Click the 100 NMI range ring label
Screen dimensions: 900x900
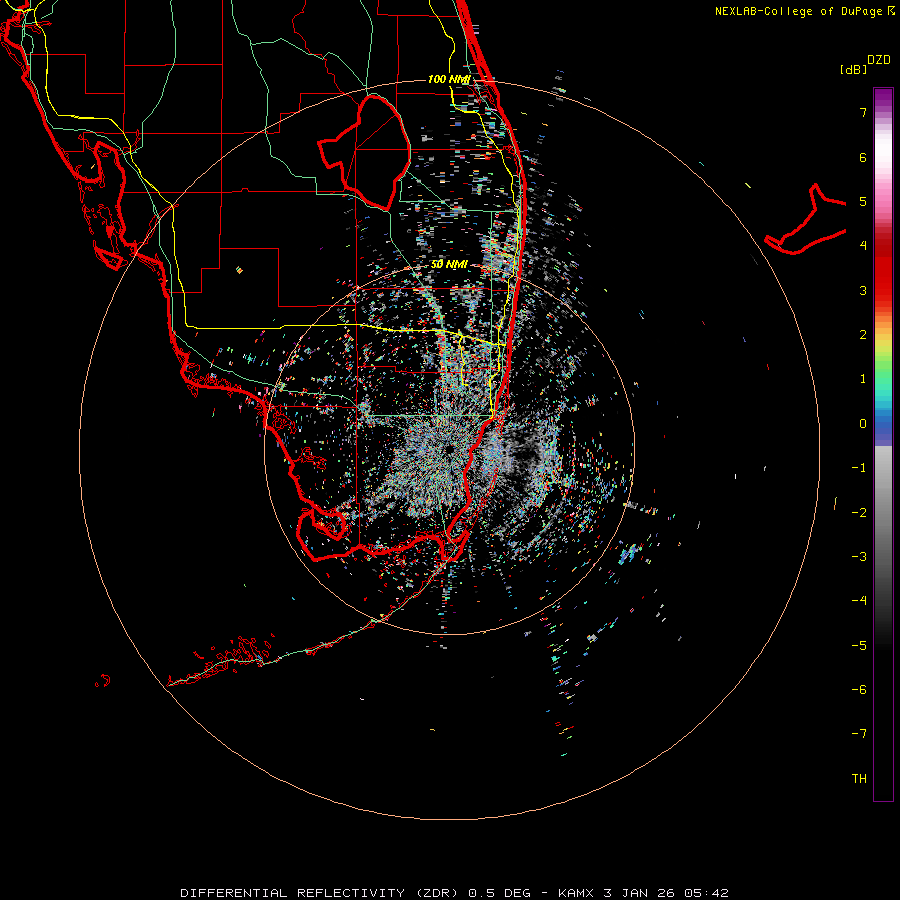click(x=449, y=79)
